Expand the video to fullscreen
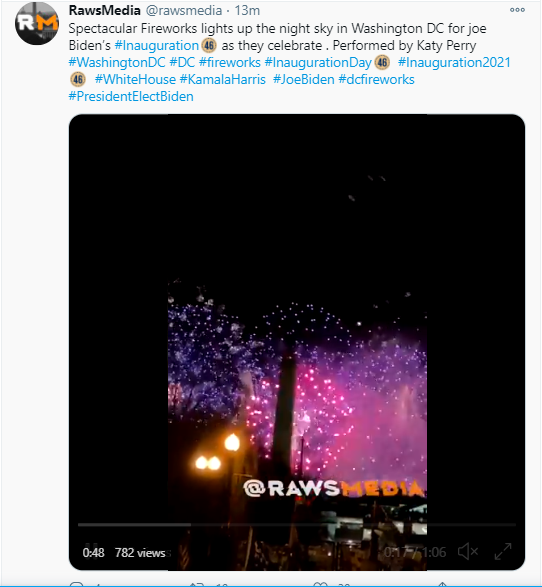This screenshot has width=542, height=587. 503,551
